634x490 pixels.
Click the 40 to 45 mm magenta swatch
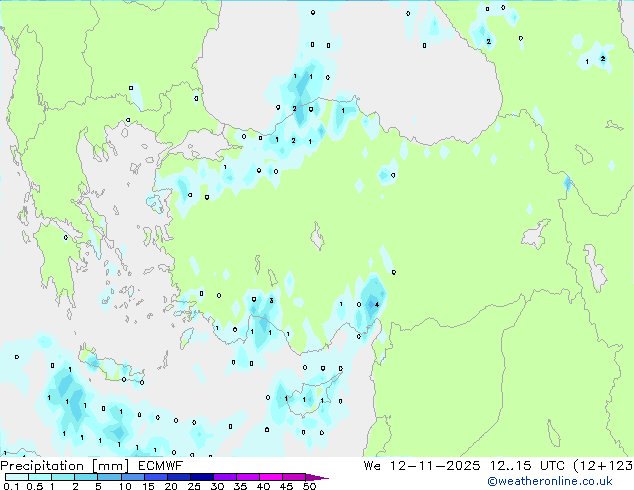point(271,477)
